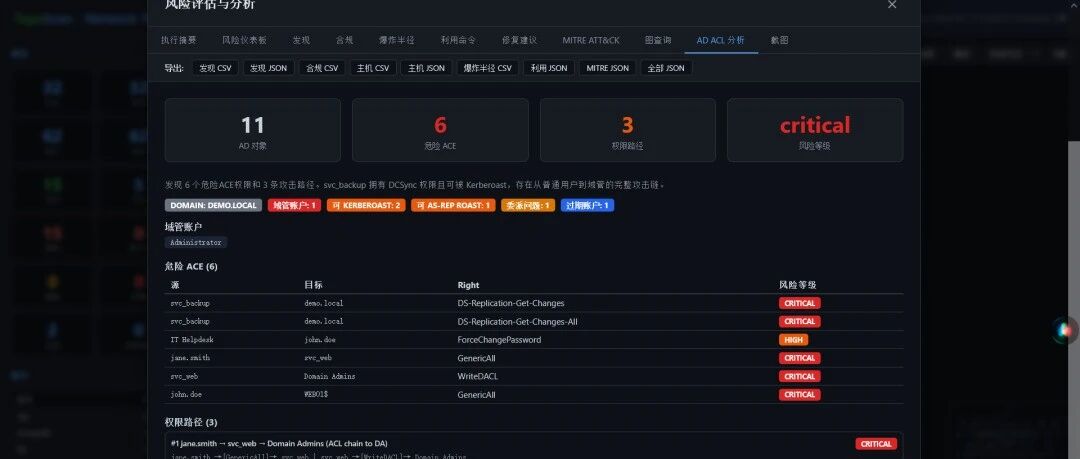Click the critical 风险等级 card
The image size is (1080, 459).
(x=815, y=130)
